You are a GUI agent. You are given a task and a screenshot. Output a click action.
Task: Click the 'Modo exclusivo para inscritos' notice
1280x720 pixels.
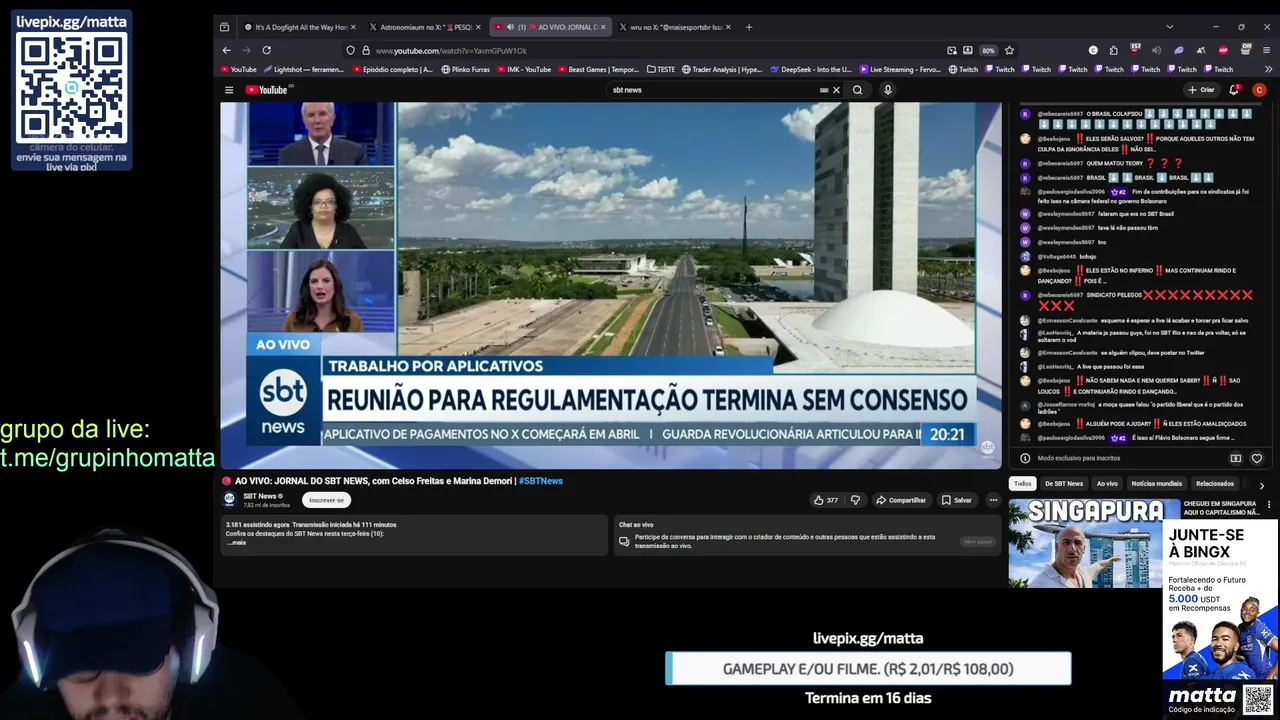coord(1079,459)
